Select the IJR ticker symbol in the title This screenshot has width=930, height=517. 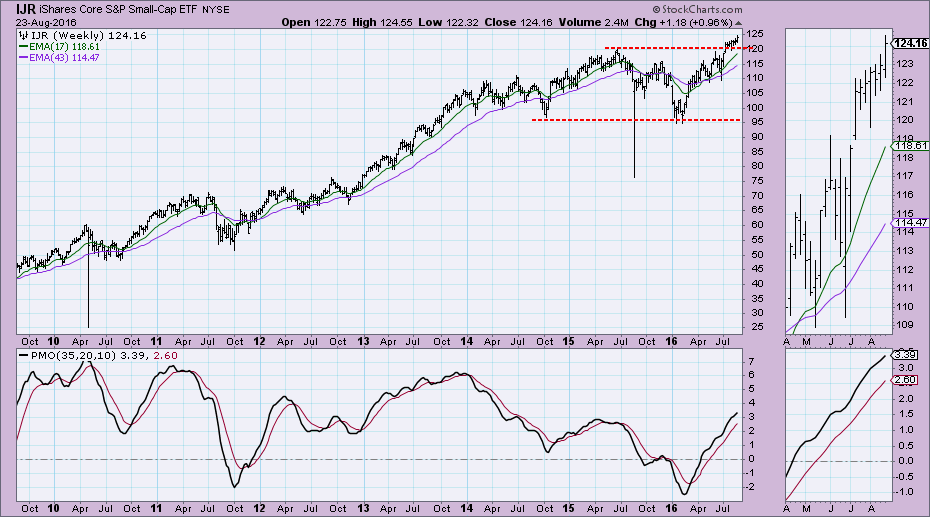pyautogui.click(x=26, y=9)
